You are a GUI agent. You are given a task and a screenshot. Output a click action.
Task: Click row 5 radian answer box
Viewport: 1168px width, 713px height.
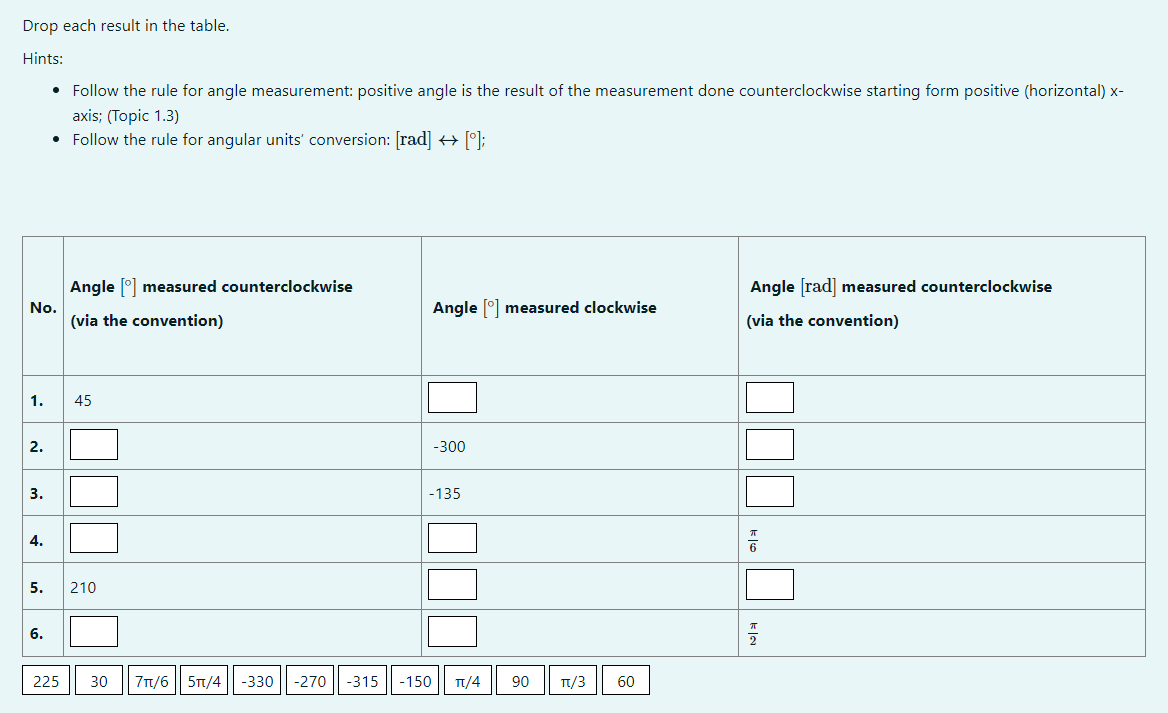(x=769, y=584)
